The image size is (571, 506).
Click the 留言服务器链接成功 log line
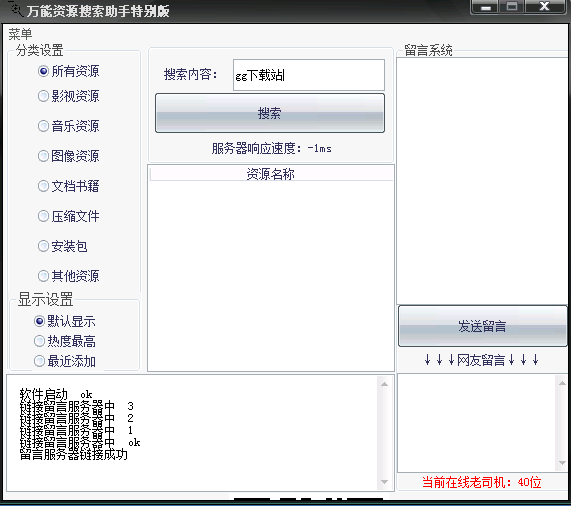coord(74,454)
